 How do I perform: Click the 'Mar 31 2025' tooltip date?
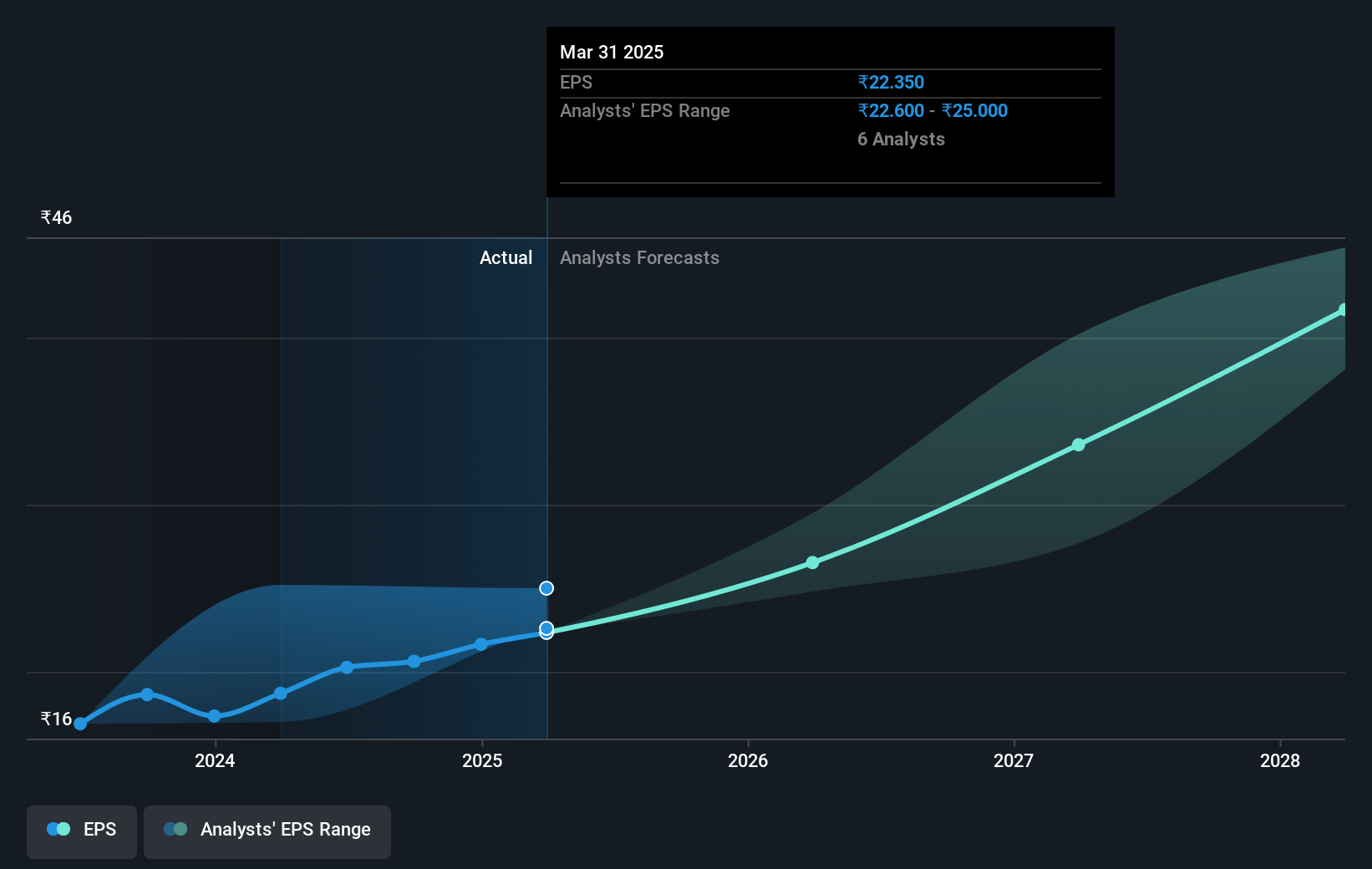tap(612, 53)
